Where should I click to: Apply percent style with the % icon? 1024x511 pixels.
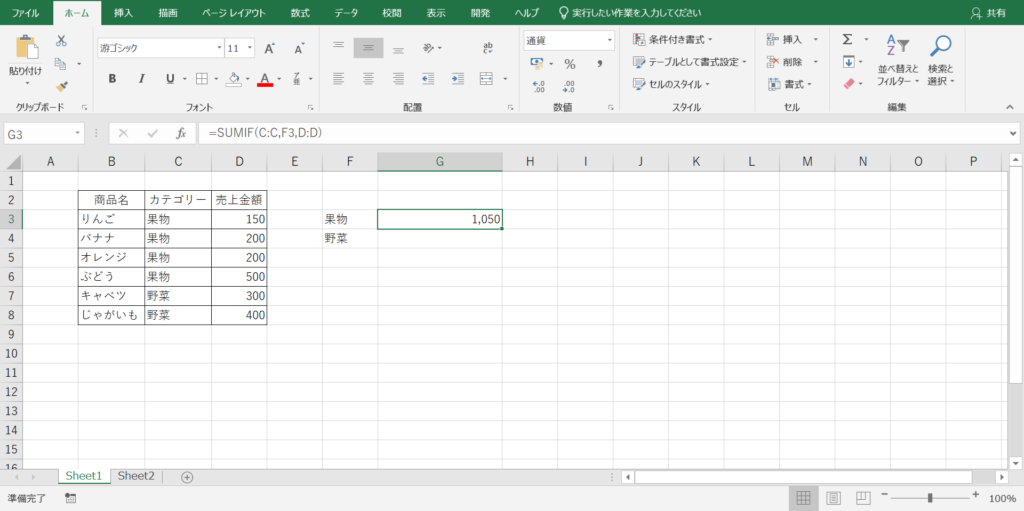pos(570,64)
